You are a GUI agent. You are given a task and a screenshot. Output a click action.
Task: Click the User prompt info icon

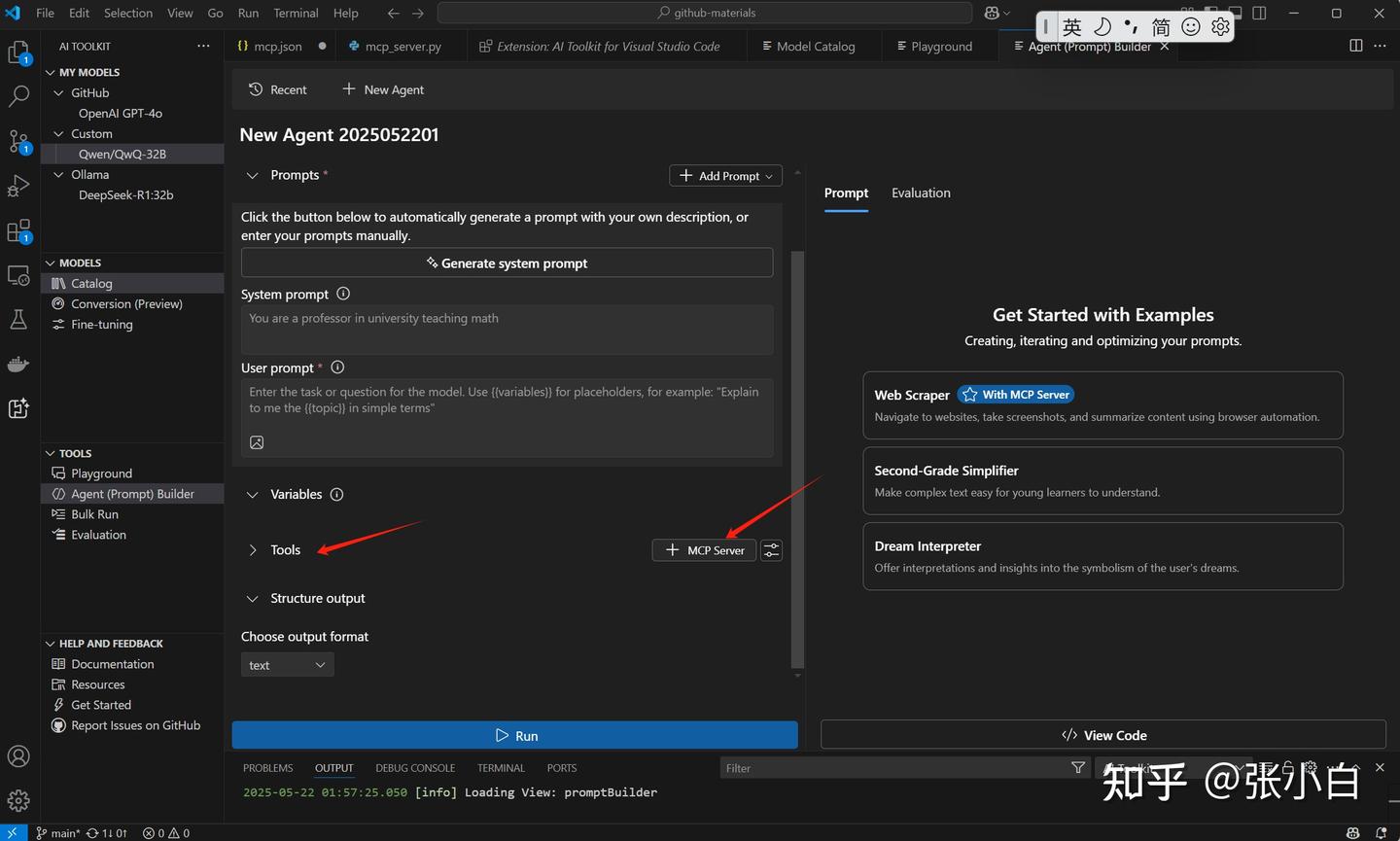click(337, 368)
